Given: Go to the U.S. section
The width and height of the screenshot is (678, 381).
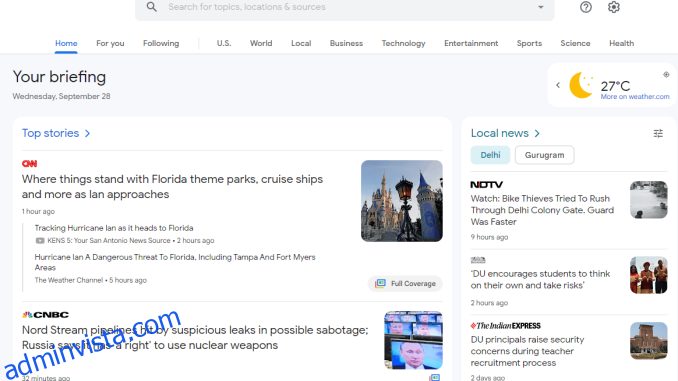Looking at the screenshot, I should point(224,43).
